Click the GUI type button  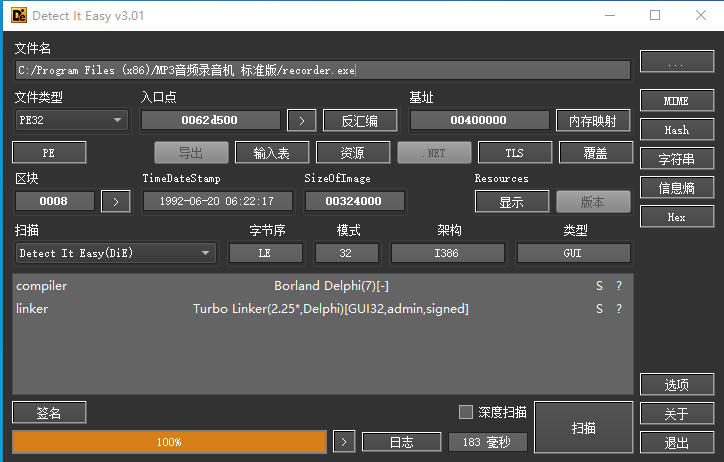(x=574, y=253)
